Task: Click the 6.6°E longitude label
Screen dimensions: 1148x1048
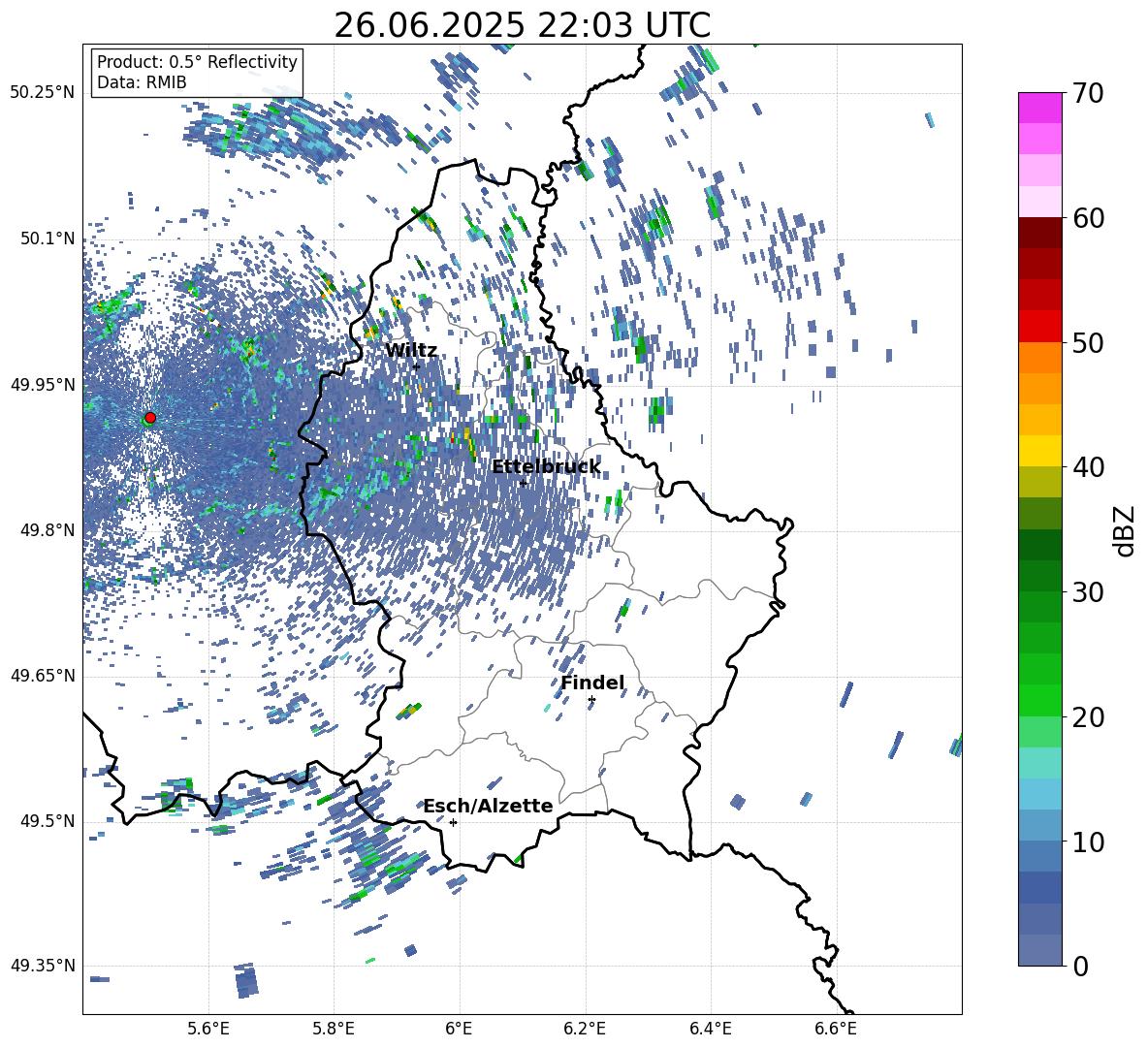Action: [x=836, y=1029]
